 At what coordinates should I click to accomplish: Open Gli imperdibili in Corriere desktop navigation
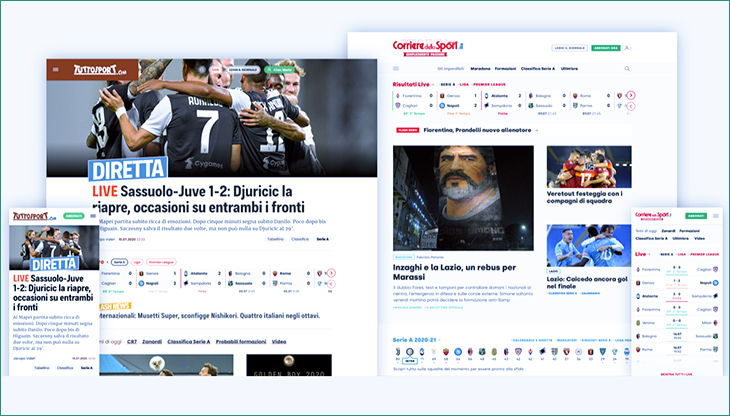[x=450, y=68]
